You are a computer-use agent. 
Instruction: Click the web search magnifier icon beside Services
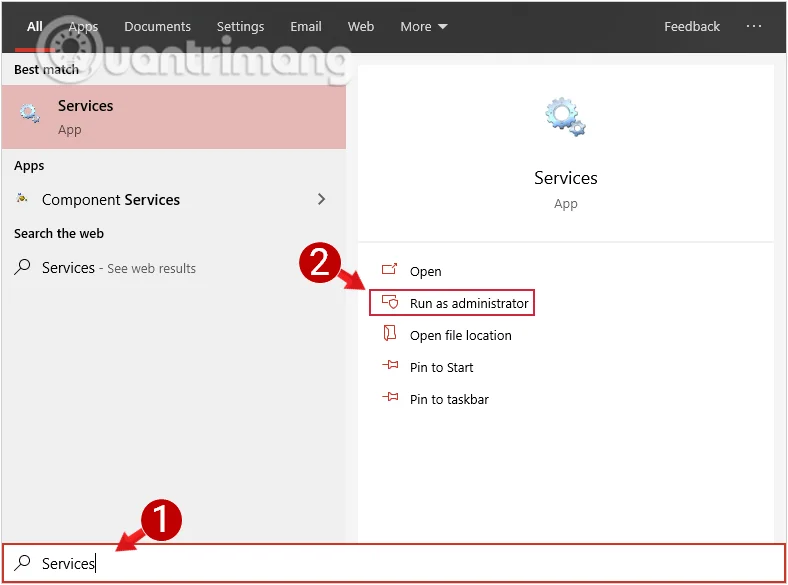(x=22, y=267)
